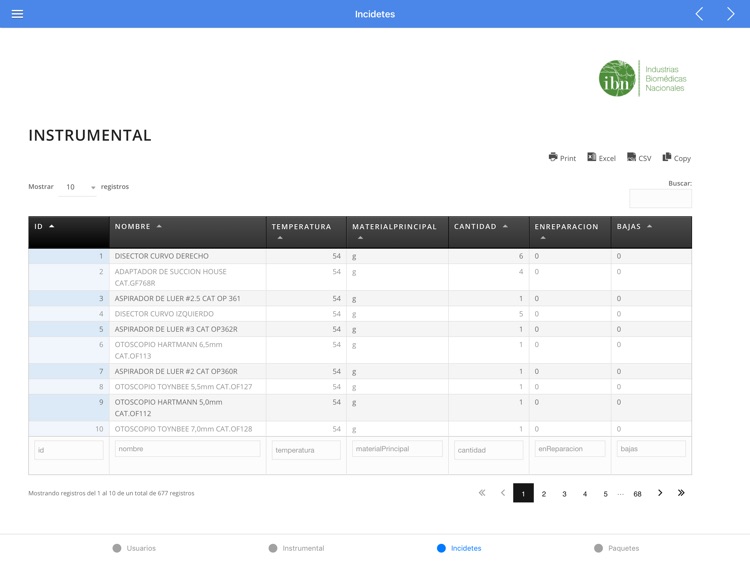Click the IBN company logo
This screenshot has height=562, width=750.
point(642,78)
